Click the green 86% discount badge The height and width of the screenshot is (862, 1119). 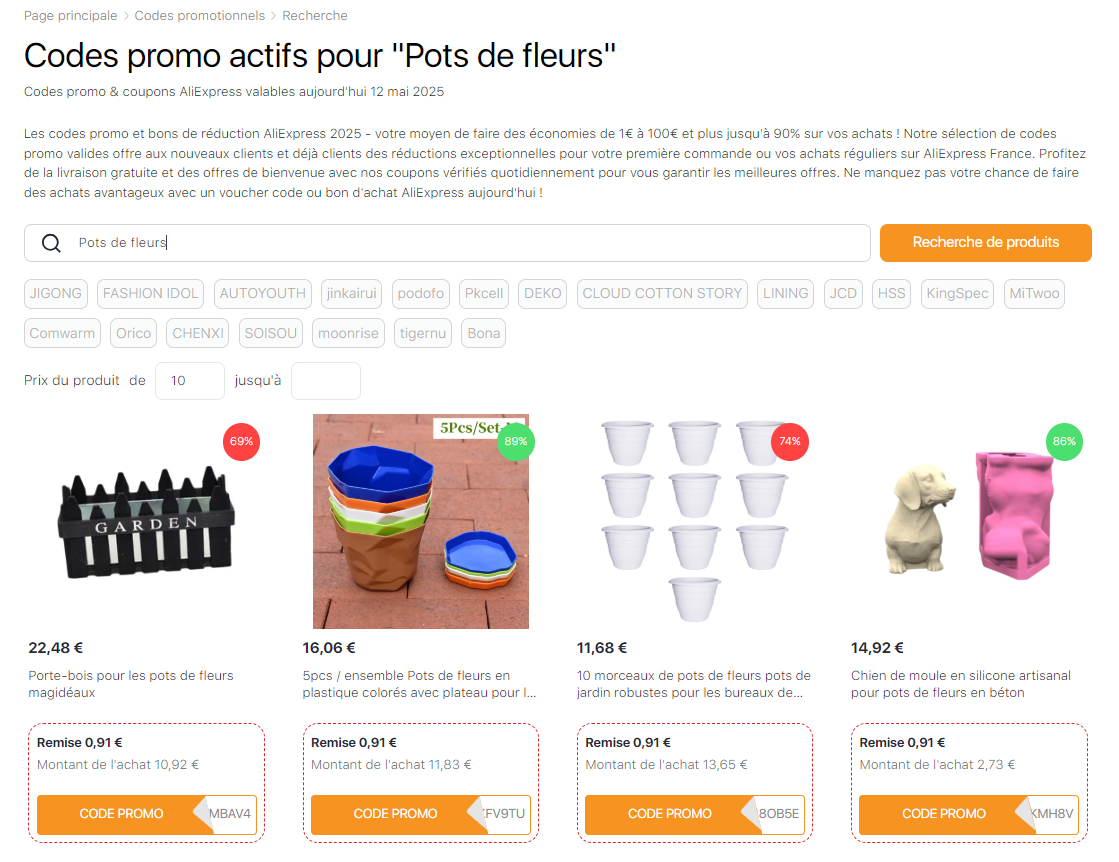point(1063,441)
